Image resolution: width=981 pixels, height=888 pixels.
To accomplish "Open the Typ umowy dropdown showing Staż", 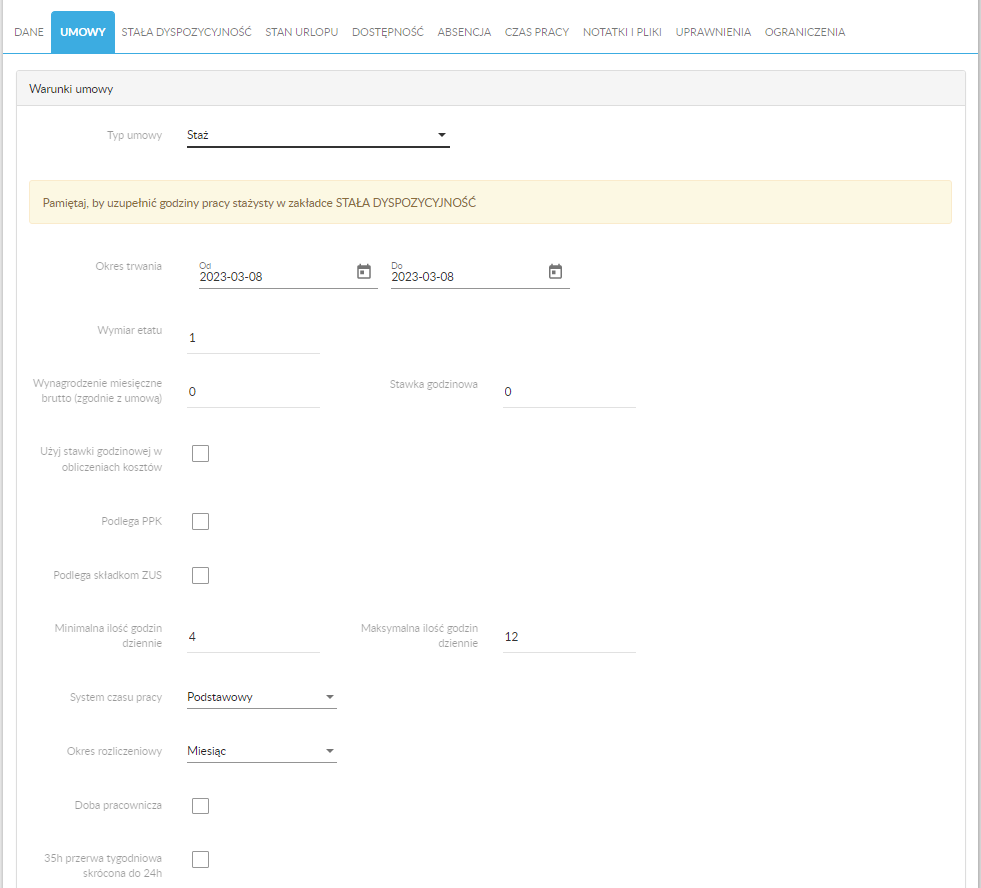I will tap(318, 135).
